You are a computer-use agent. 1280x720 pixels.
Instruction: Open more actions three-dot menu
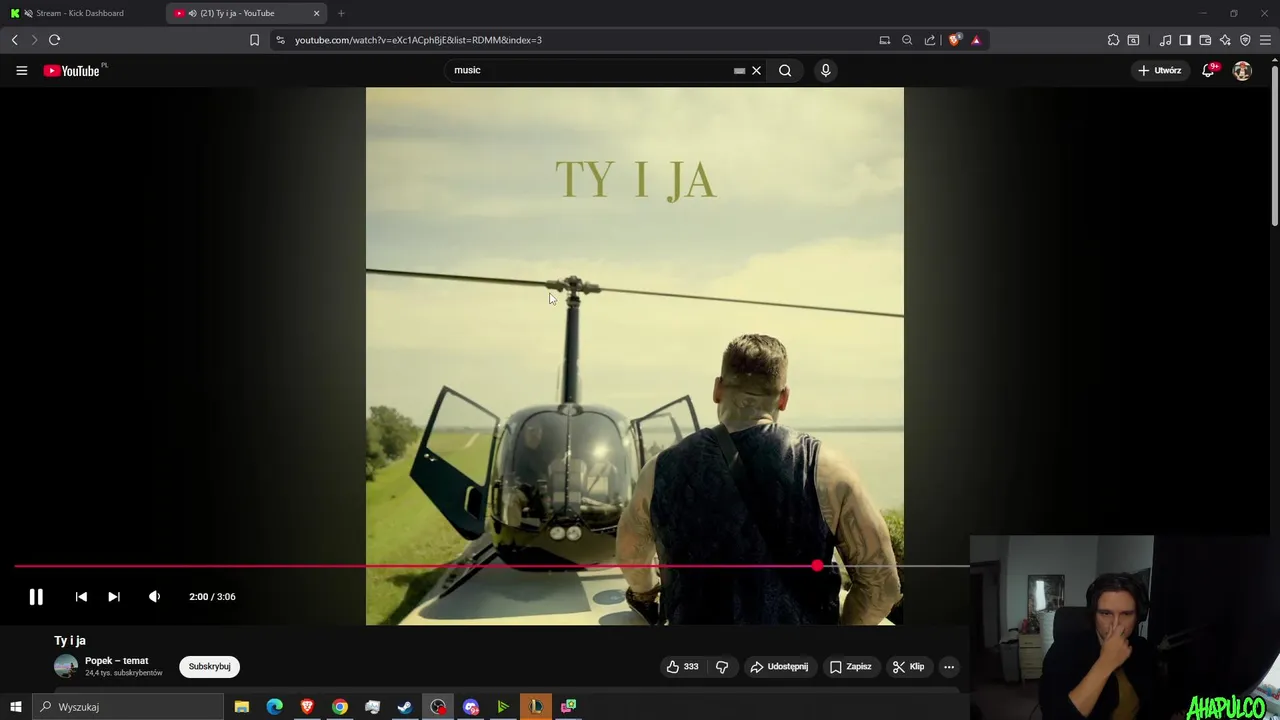[x=949, y=667]
